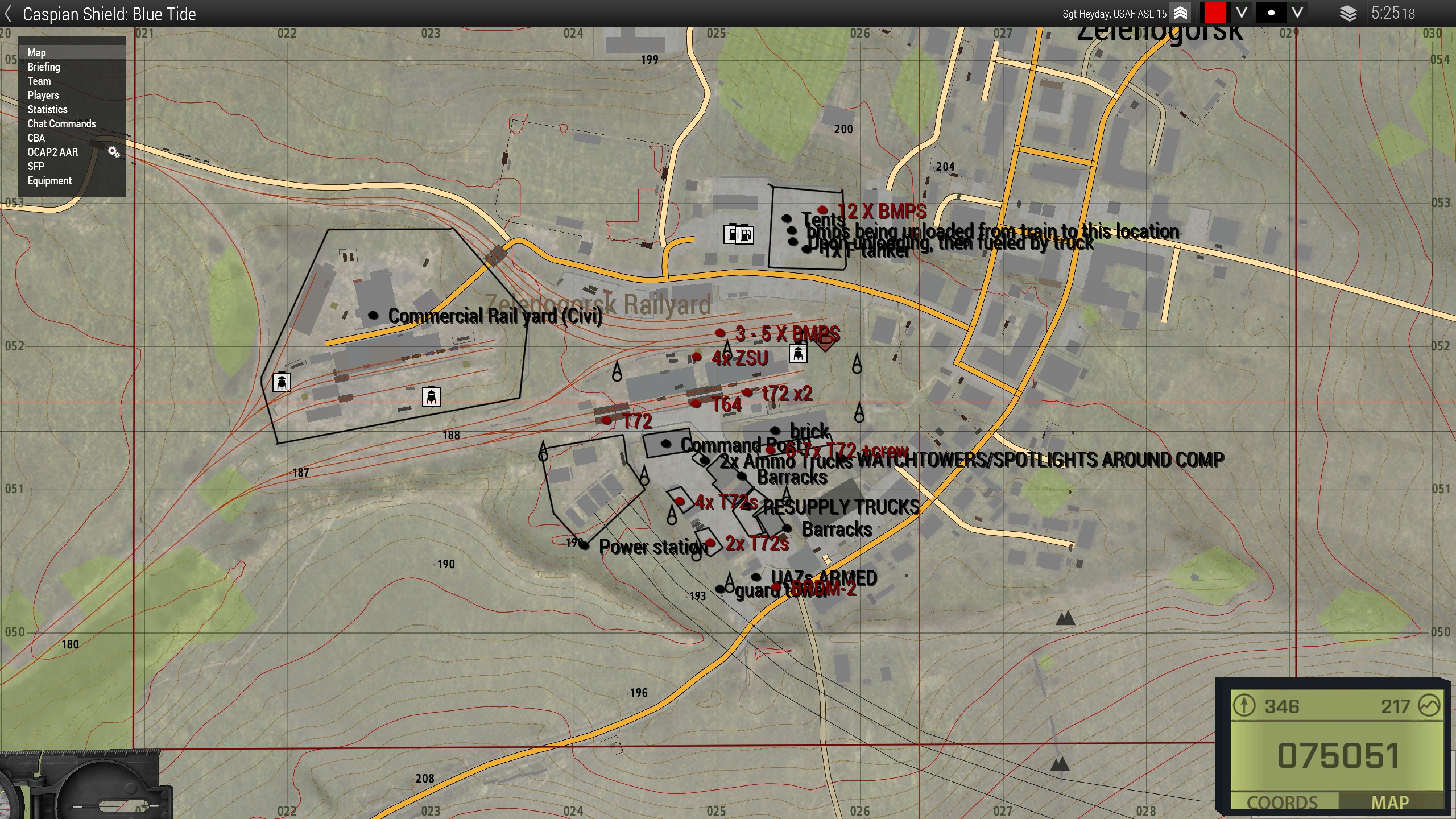Expand the marker color dropdown arrow

click(1242, 13)
